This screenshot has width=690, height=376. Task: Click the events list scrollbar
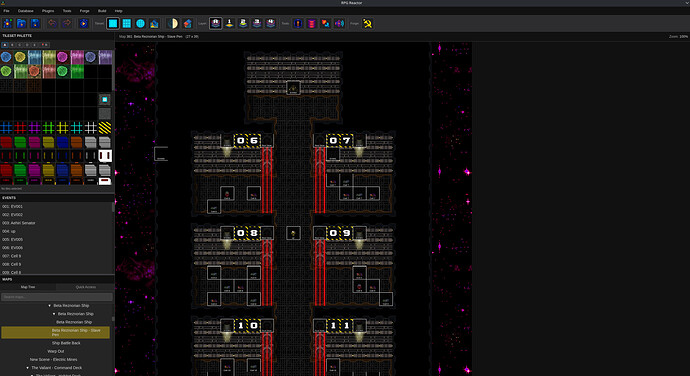(113, 207)
